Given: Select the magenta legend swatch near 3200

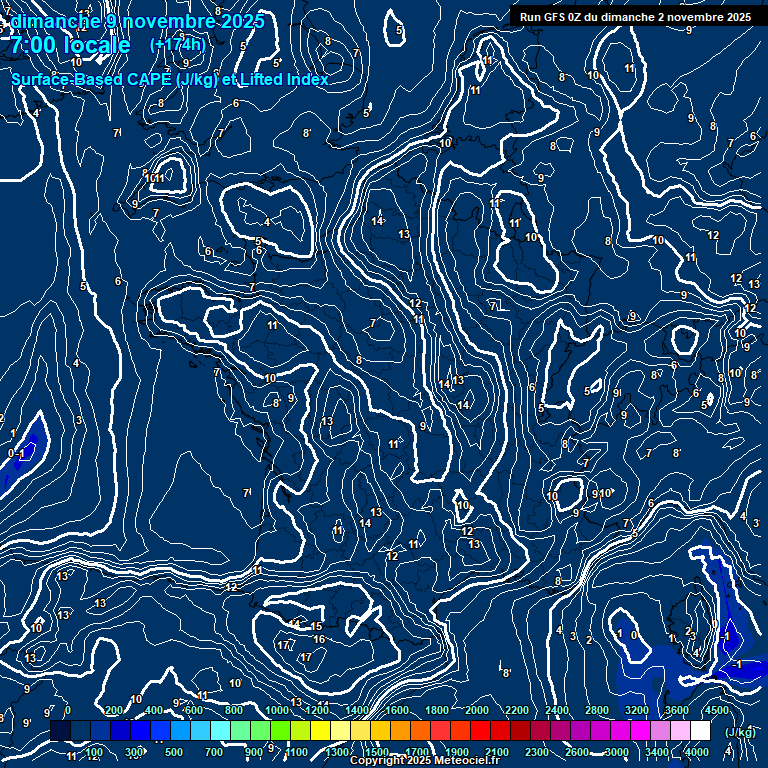Looking at the screenshot, I should pyautogui.click(x=640, y=731).
